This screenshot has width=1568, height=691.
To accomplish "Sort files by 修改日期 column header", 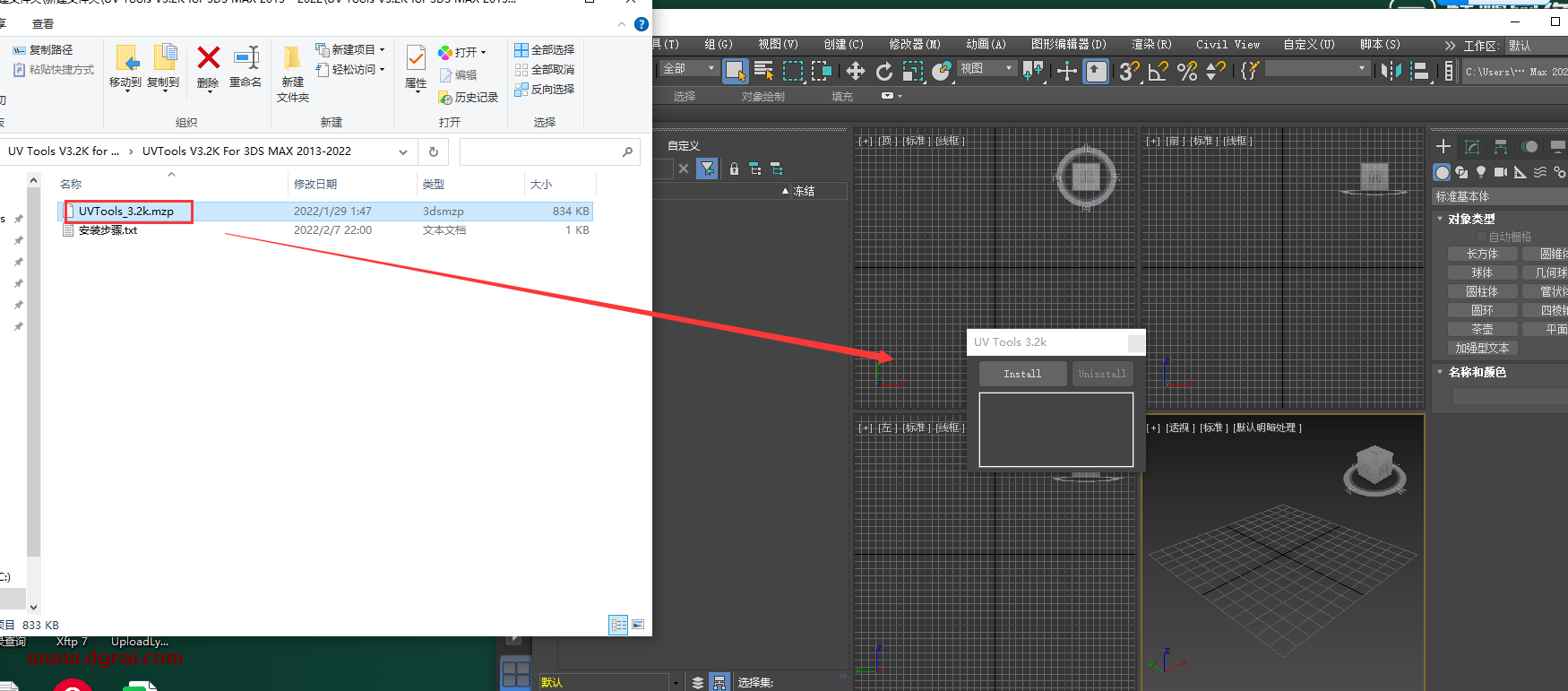I will click(x=352, y=184).
